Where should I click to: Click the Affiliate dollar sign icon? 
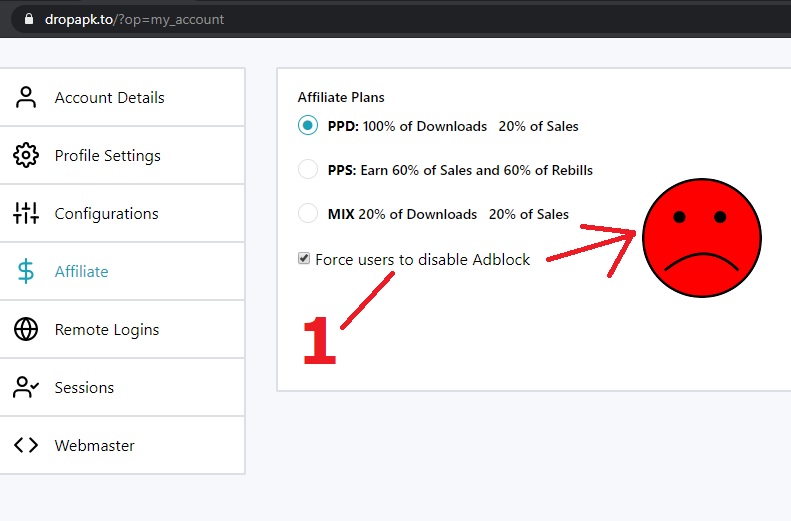26,271
